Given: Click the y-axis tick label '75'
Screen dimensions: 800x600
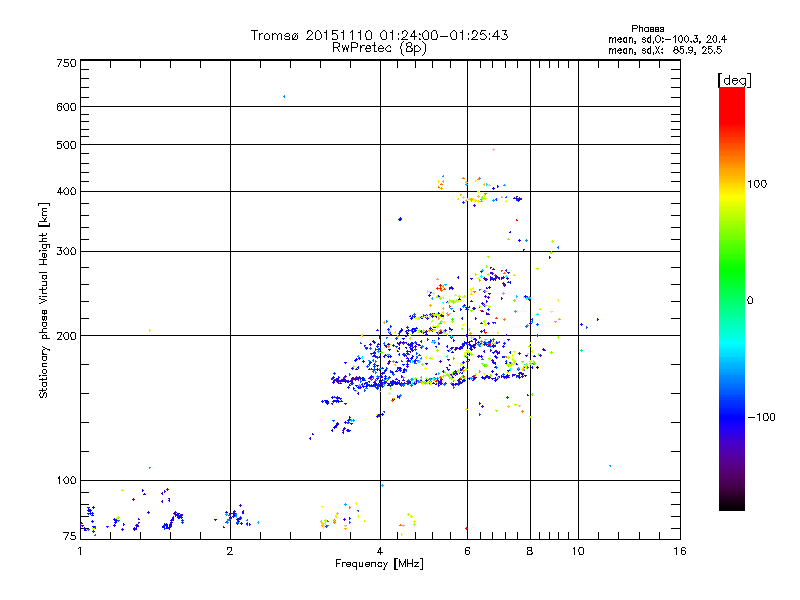Looking at the screenshot, I should (70, 536).
